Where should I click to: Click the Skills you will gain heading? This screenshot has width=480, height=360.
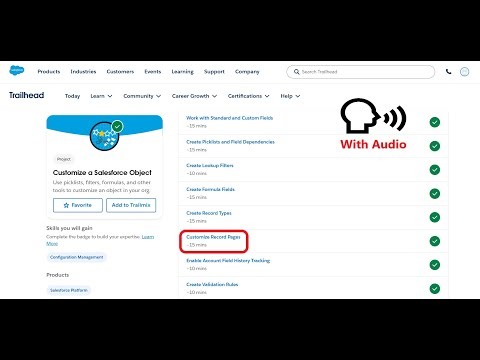click(69, 228)
